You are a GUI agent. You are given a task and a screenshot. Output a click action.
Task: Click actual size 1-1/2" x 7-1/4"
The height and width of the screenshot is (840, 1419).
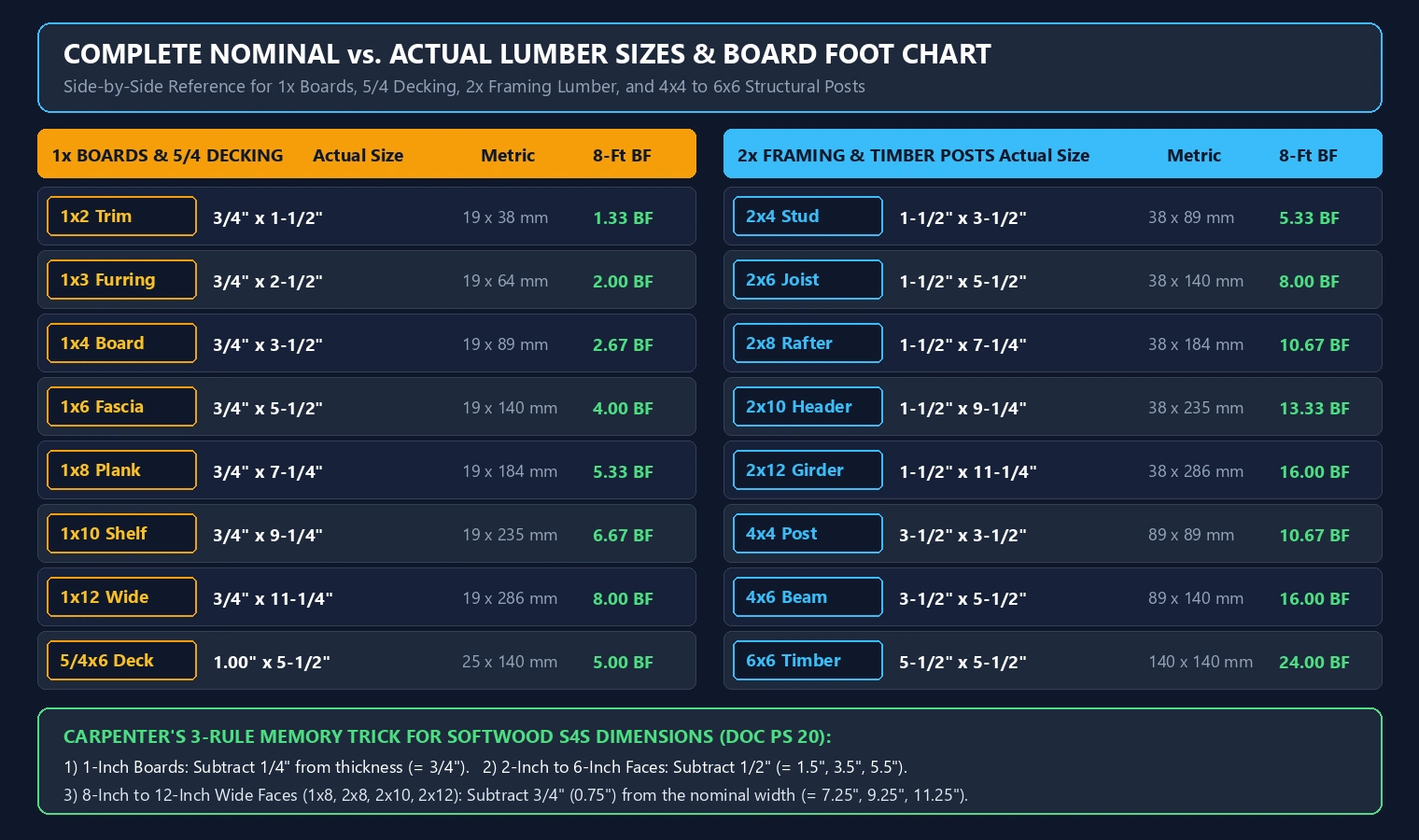[962, 344]
